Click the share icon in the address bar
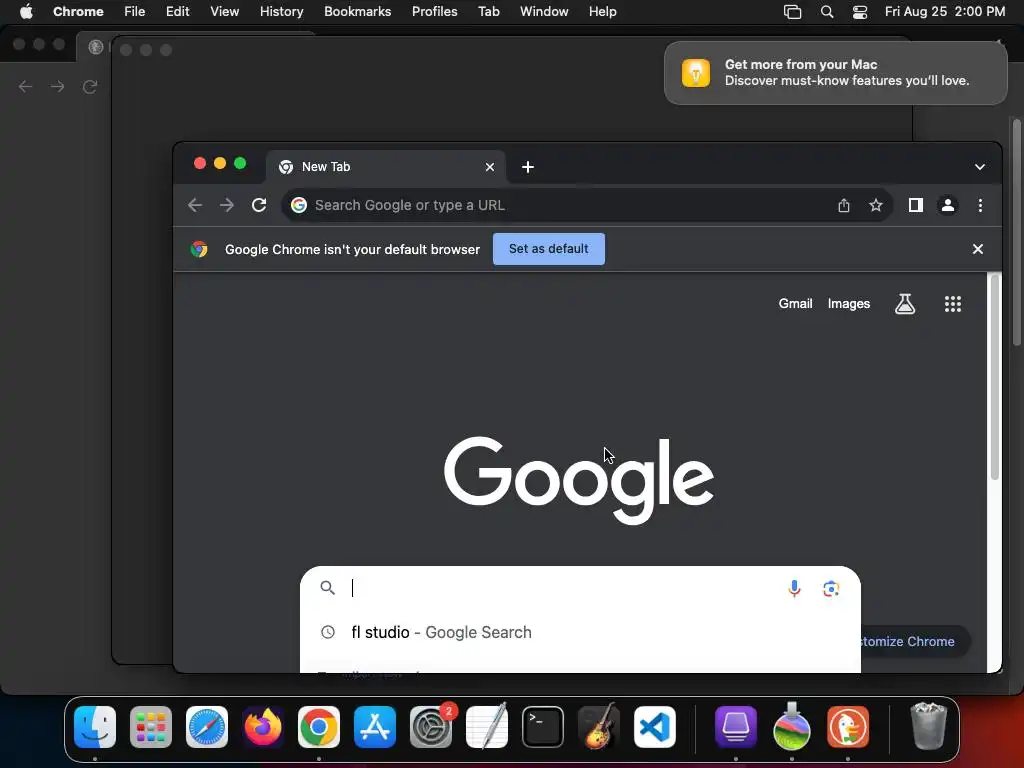The height and width of the screenshot is (768, 1024). coord(844,205)
